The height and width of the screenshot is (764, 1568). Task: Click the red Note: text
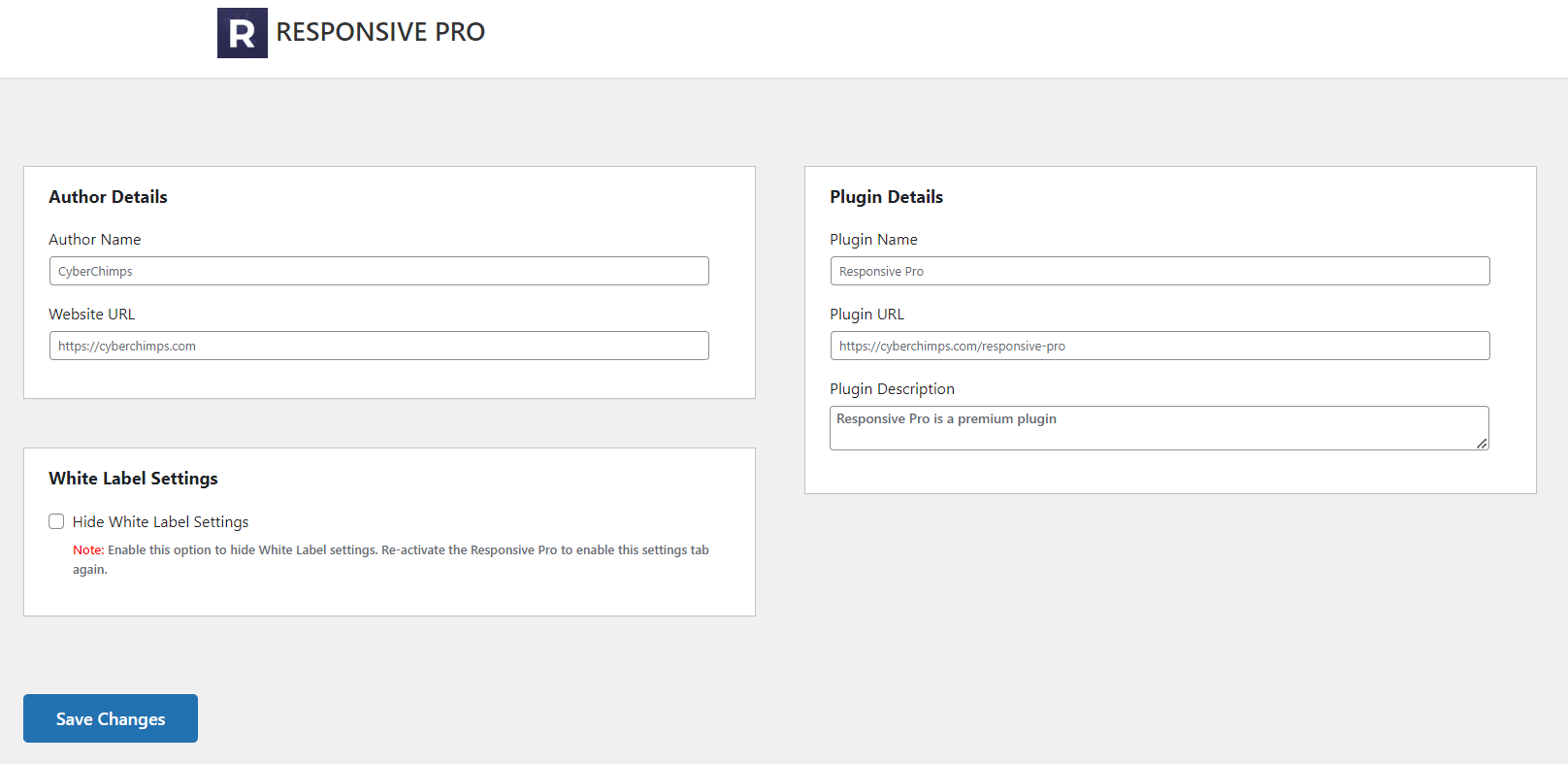(88, 550)
